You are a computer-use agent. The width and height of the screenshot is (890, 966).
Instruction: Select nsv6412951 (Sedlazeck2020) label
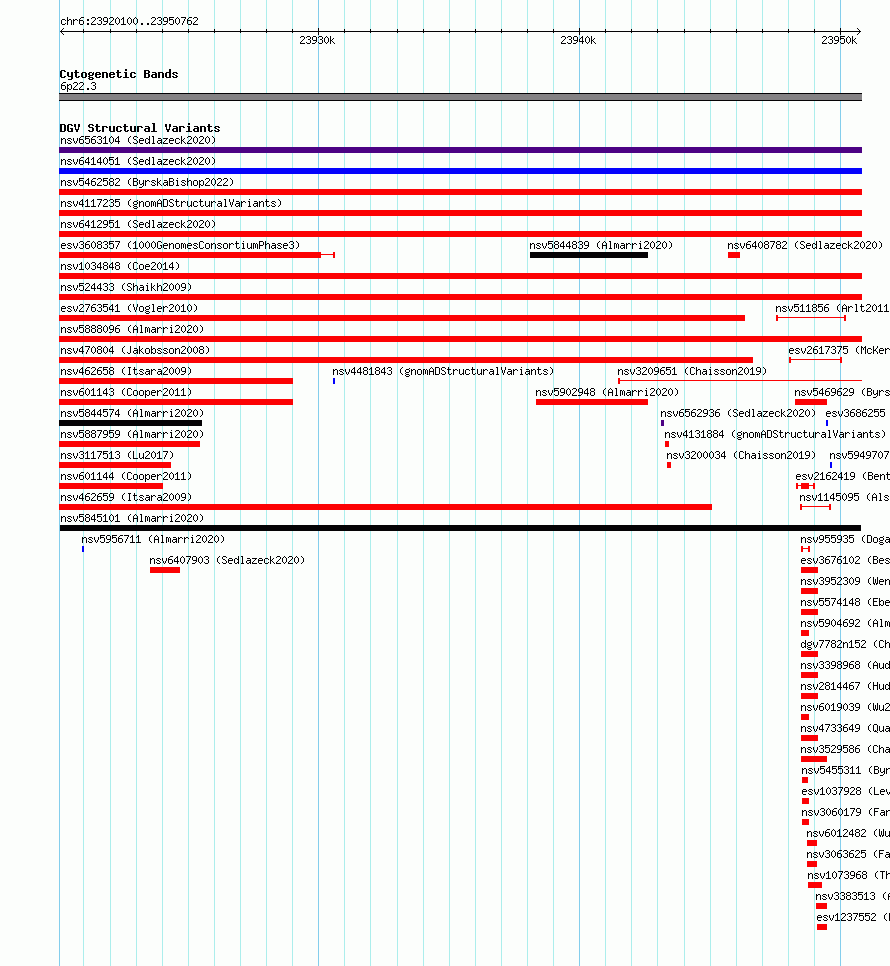pyautogui.click(x=138, y=224)
